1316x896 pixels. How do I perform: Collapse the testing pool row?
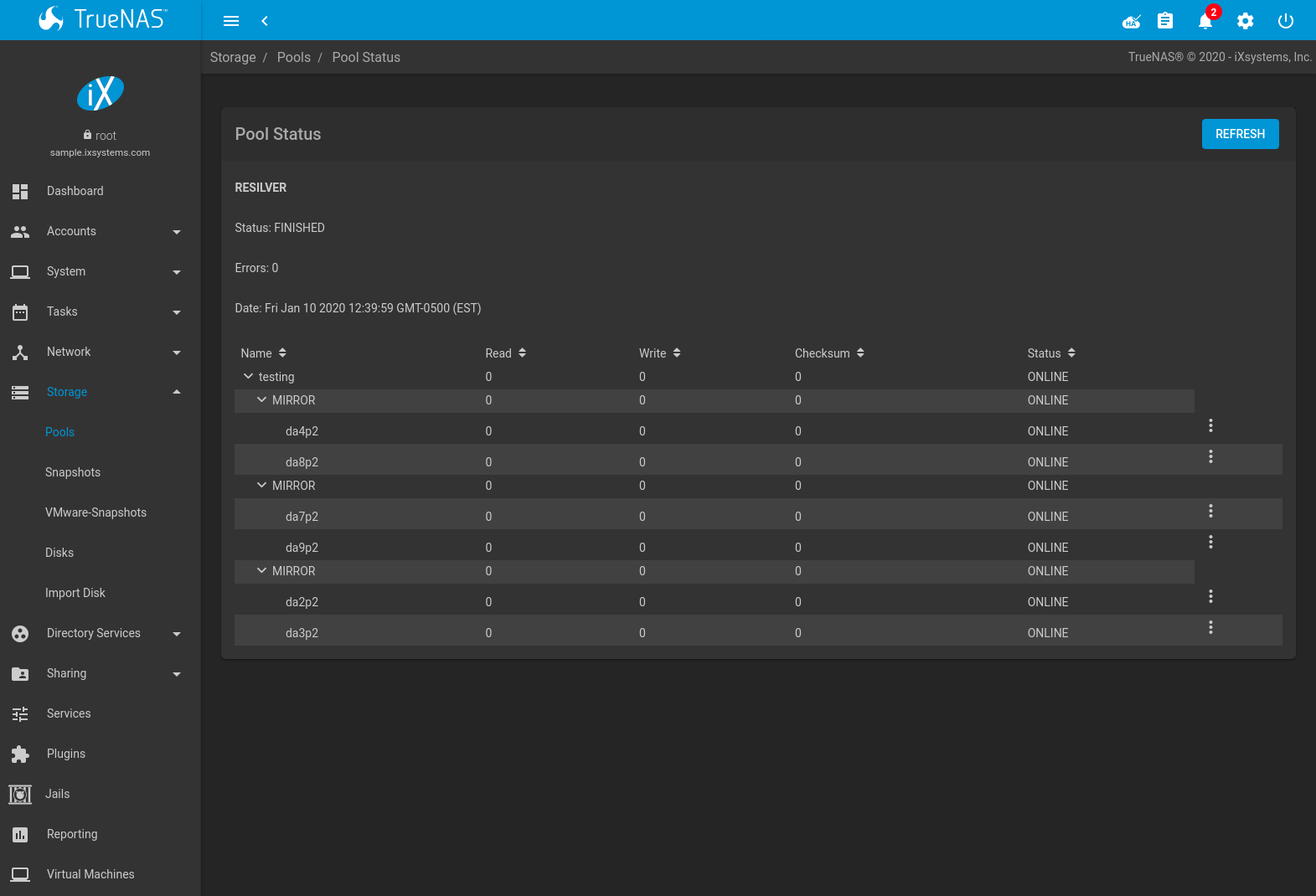248,377
